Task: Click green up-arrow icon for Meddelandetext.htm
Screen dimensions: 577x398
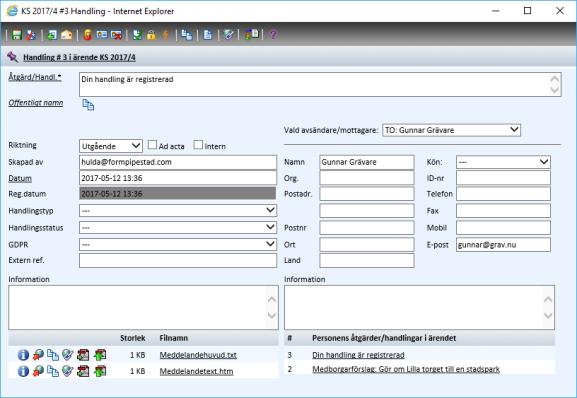Action: [100, 371]
